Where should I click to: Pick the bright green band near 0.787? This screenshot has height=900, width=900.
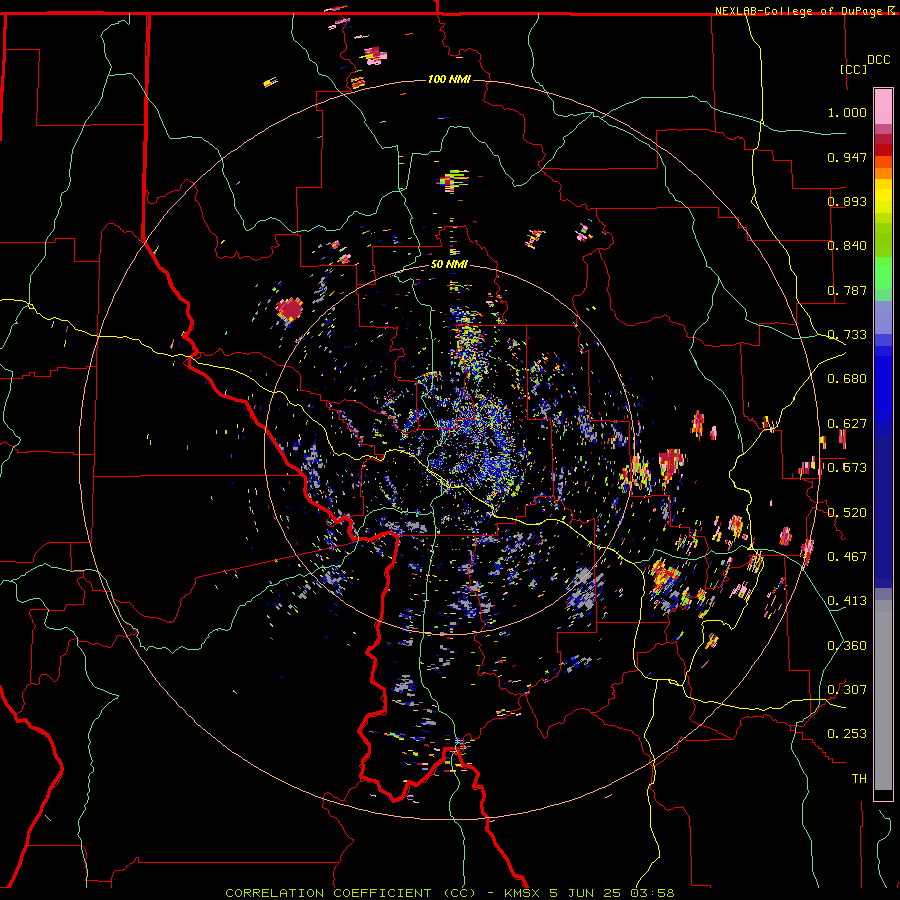coord(883,273)
